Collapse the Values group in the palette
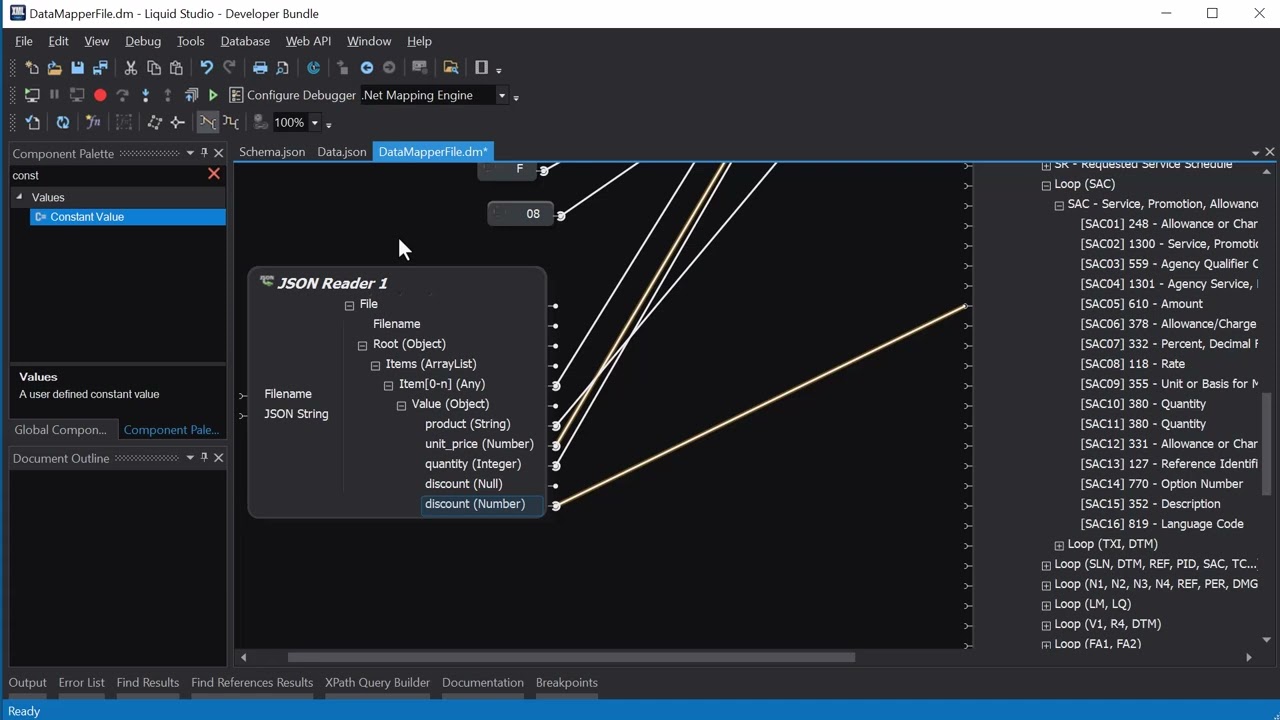This screenshot has height=720, width=1280. pyautogui.click(x=19, y=197)
